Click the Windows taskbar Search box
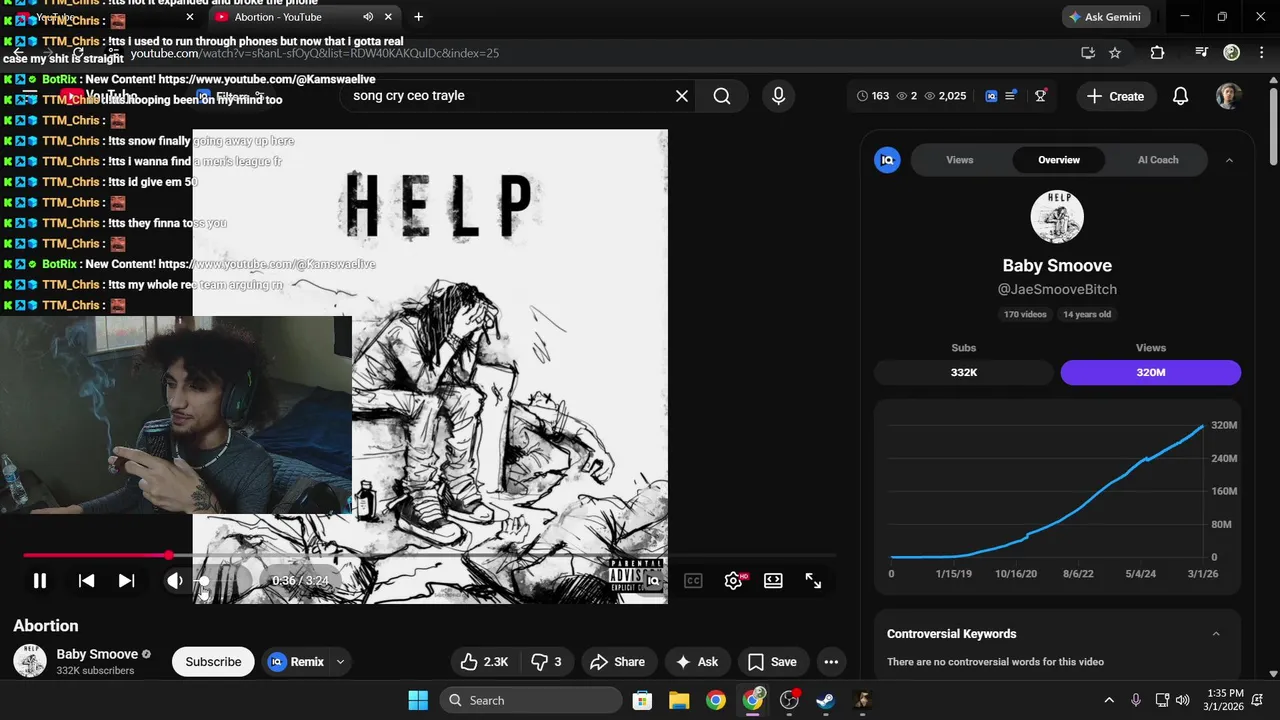Screen dimensions: 1280x720 click(532, 700)
